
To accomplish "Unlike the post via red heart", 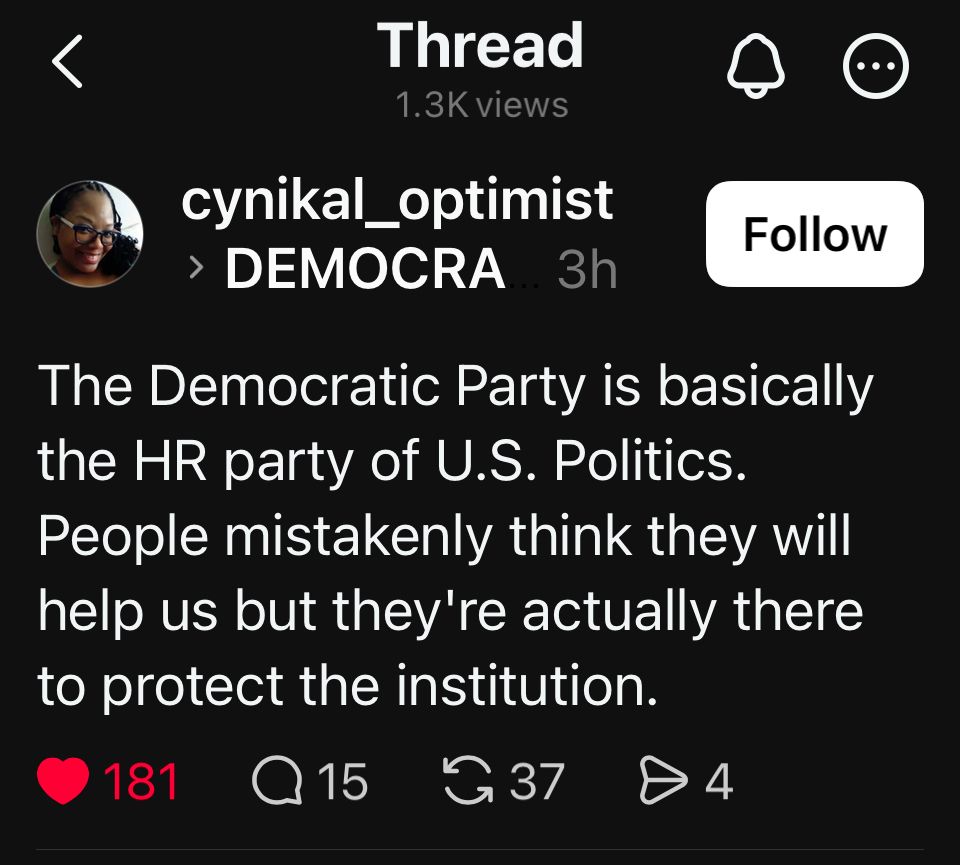I will pyautogui.click(x=64, y=781).
